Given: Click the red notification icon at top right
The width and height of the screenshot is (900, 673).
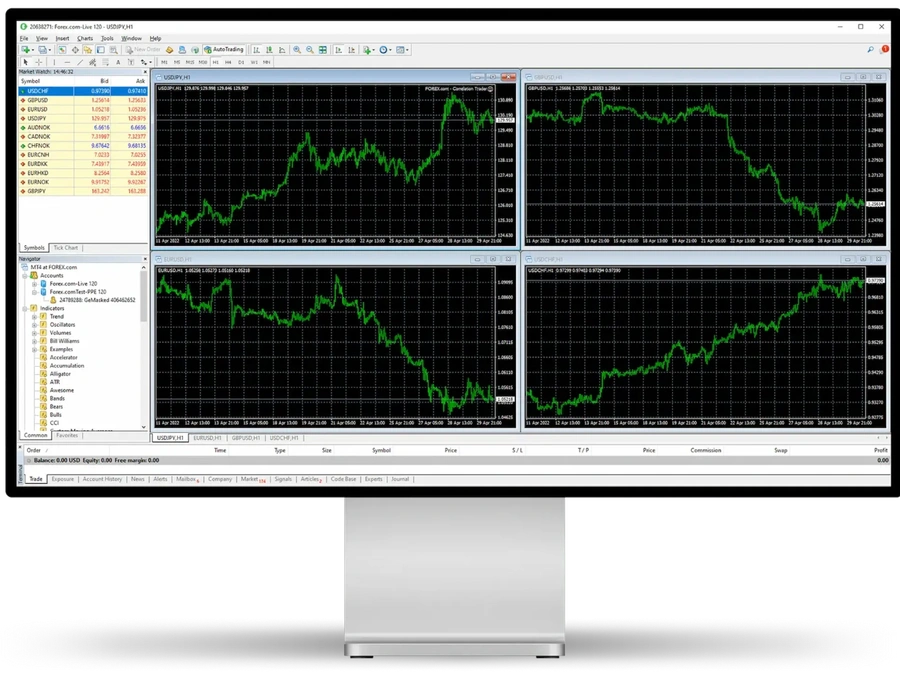Looking at the screenshot, I should coord(885,49).
